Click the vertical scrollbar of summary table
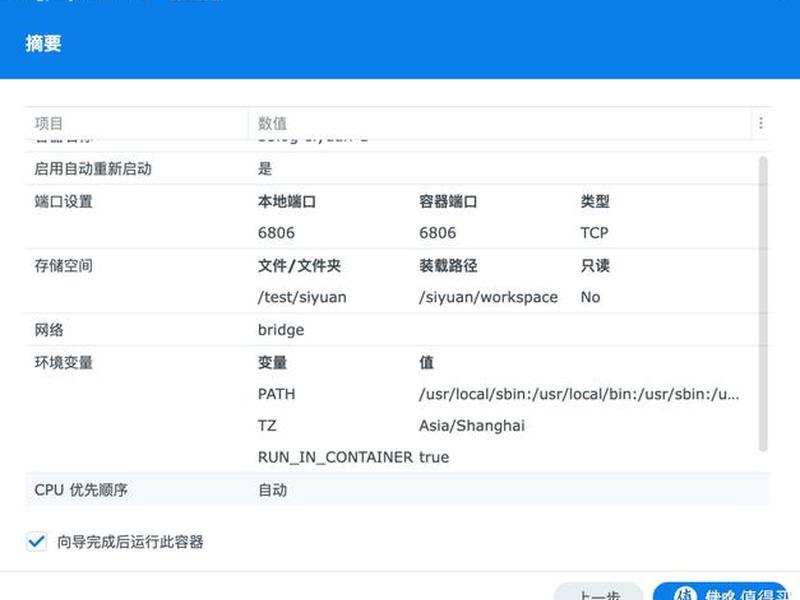 coord(763,304)
